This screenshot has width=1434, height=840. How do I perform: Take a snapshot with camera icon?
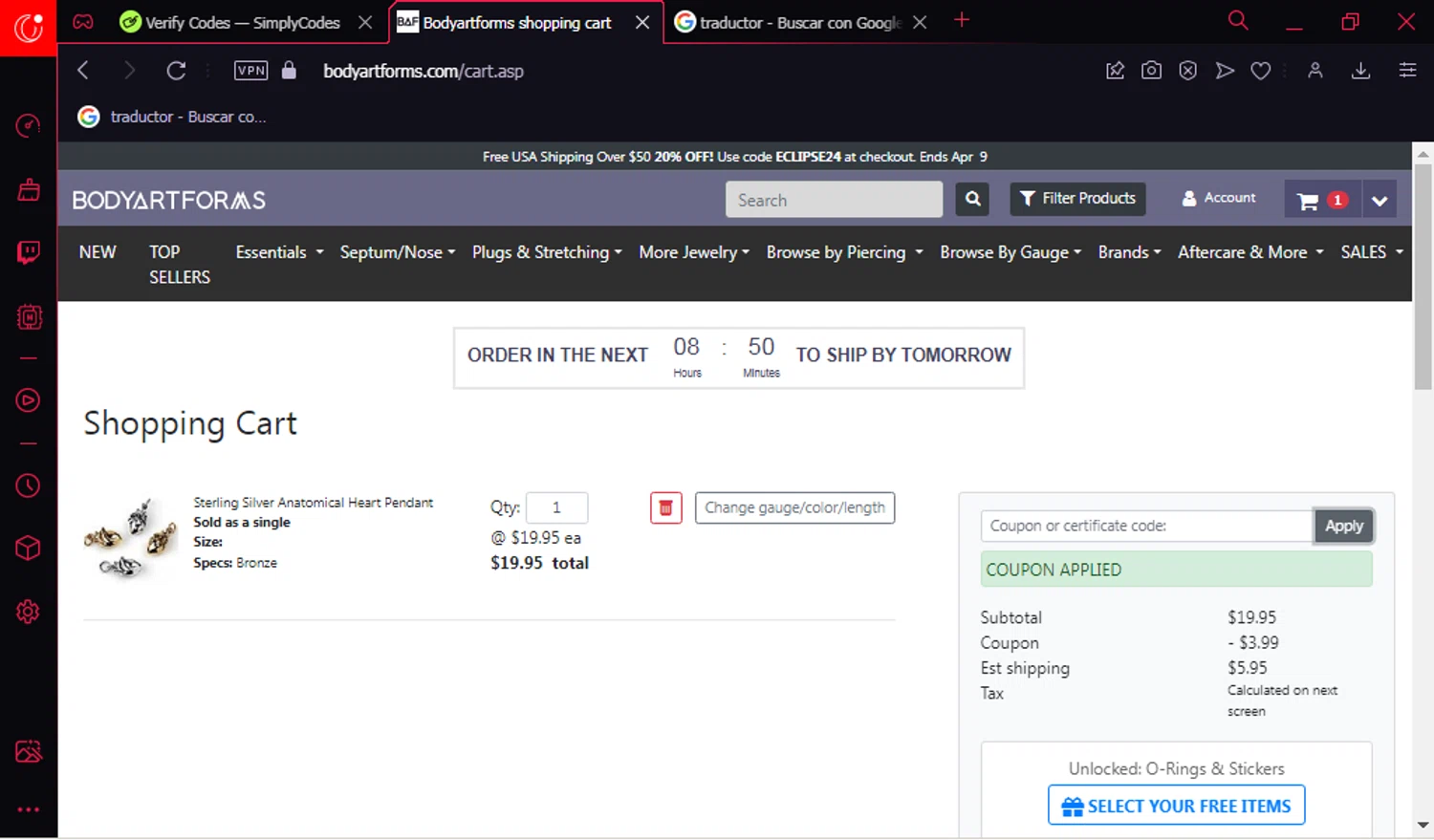pos(1151,70)
